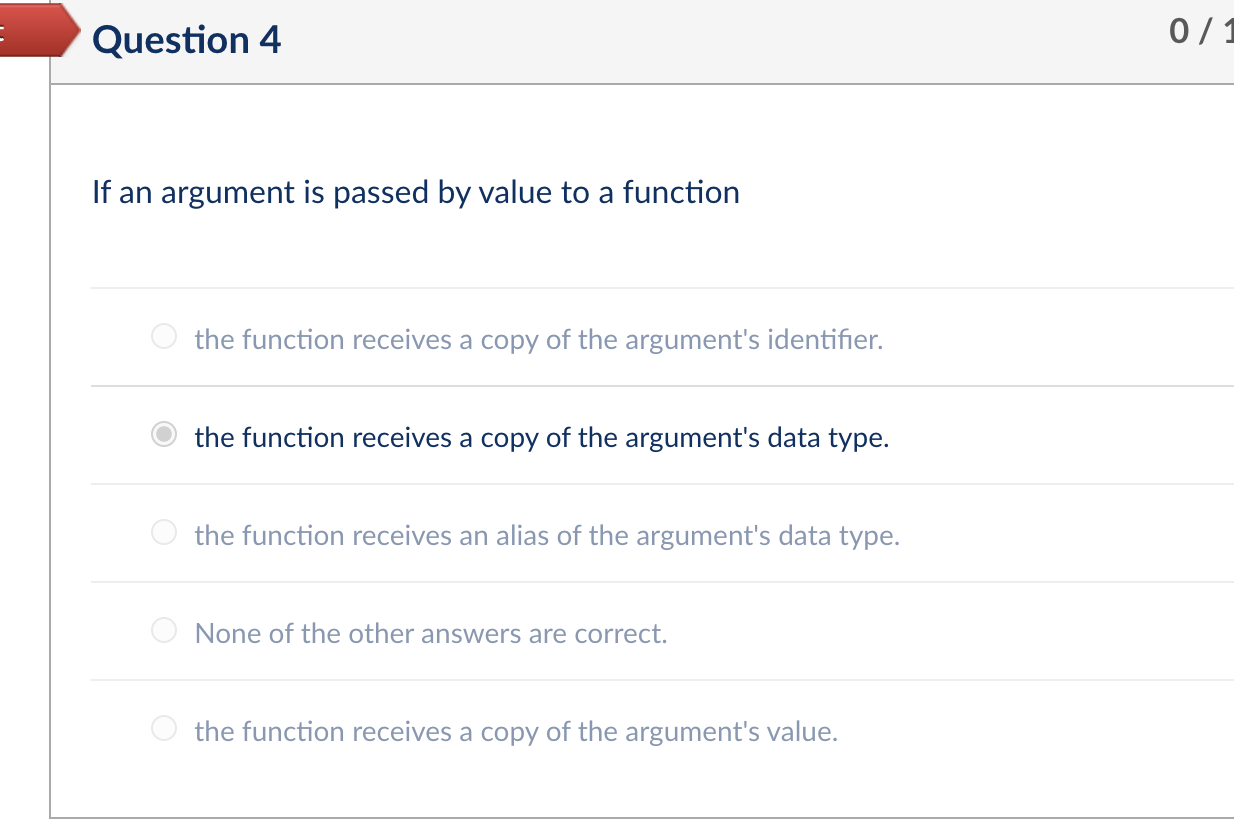1234x820 pixels.
Task: Click answer text "copy of the argument's value"
Action: (516, 732)
